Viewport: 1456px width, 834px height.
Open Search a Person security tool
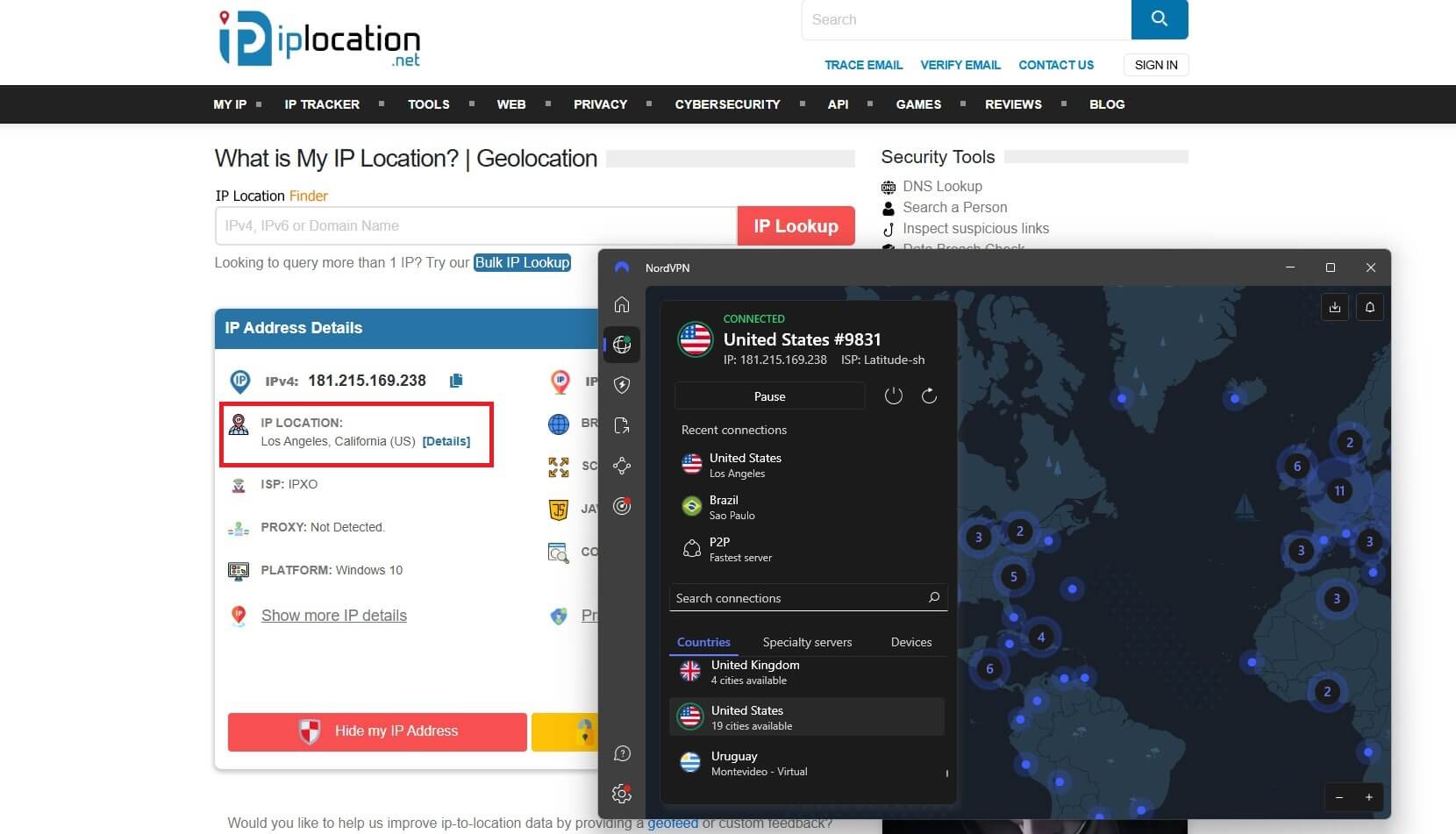[x=955, y=208]
